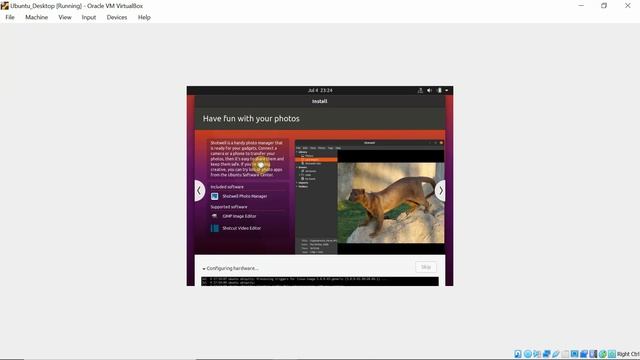The image size is (640, 360).
Task: Click the GIMP Image Editor icon
Action: (x=214, y=216)
